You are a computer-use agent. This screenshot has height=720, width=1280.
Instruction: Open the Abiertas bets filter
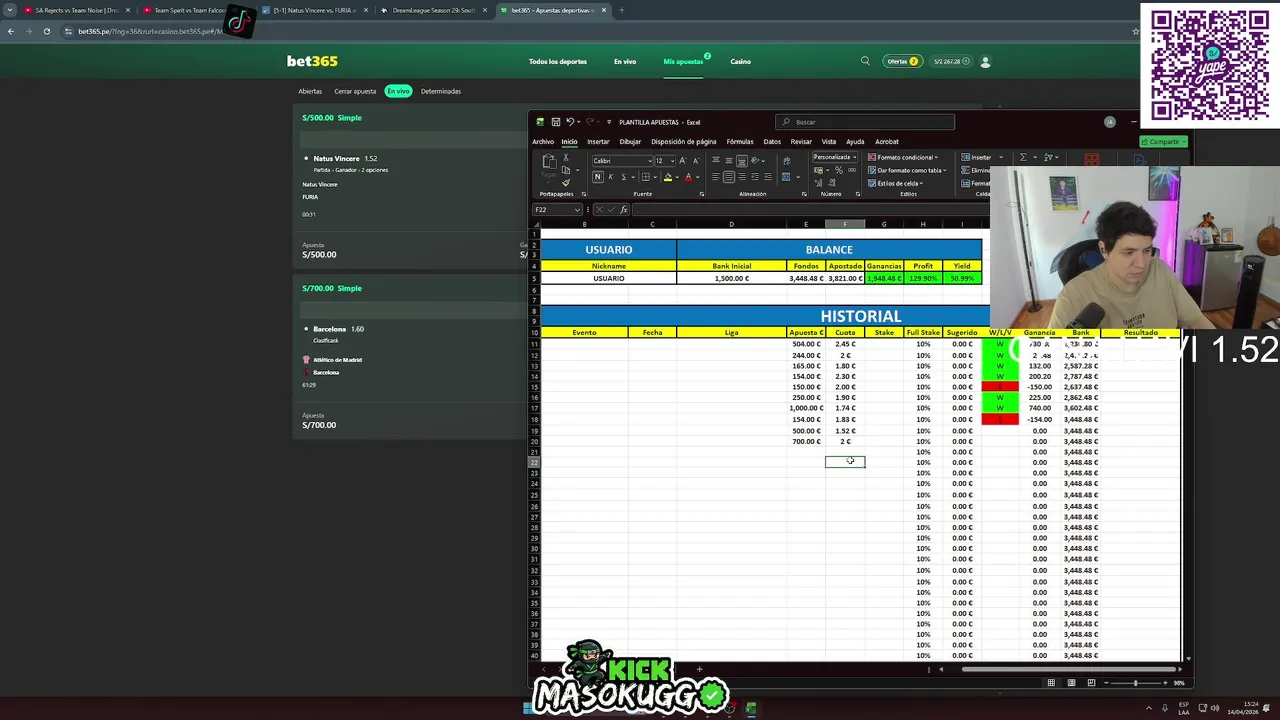[310, 91]
